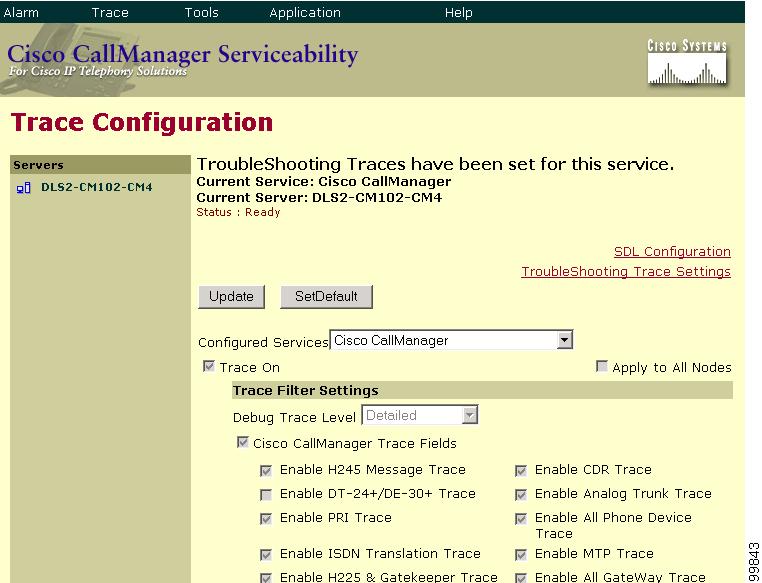Screen dimensions: 762x583
Task: Click the SetDefault button
Action: 326,297
